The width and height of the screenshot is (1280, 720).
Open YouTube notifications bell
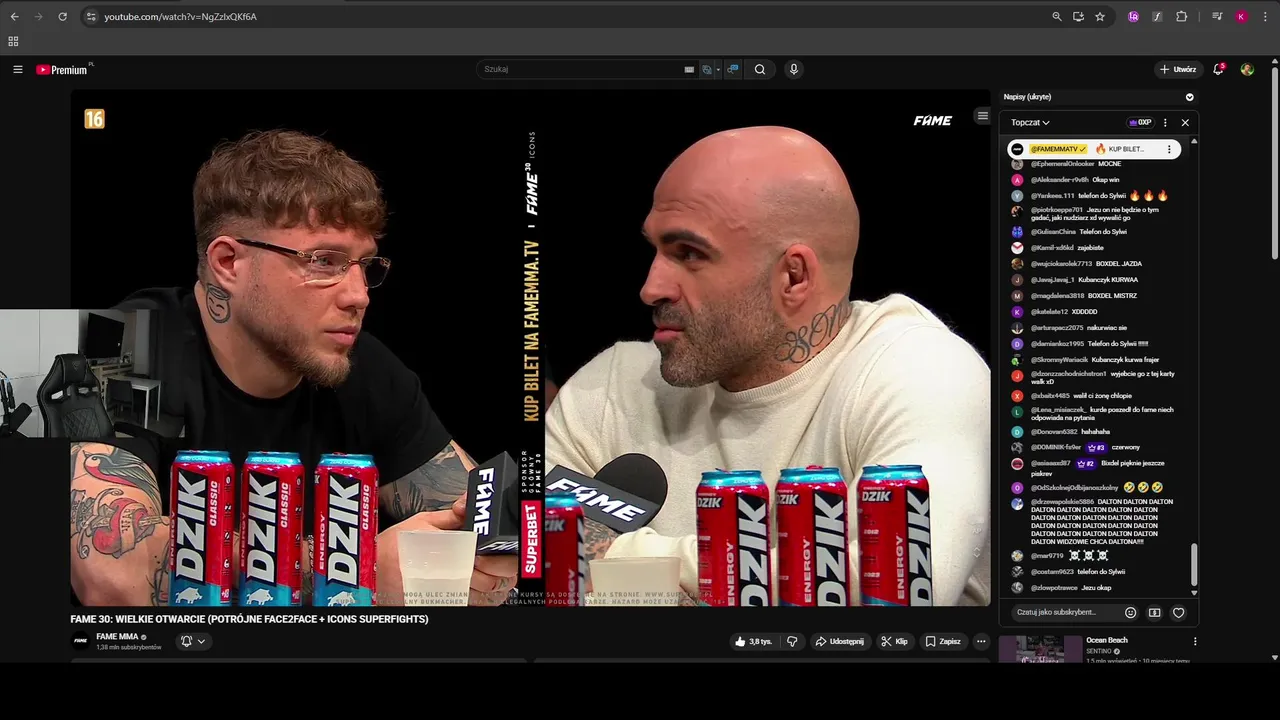[x=1218, y=69]
